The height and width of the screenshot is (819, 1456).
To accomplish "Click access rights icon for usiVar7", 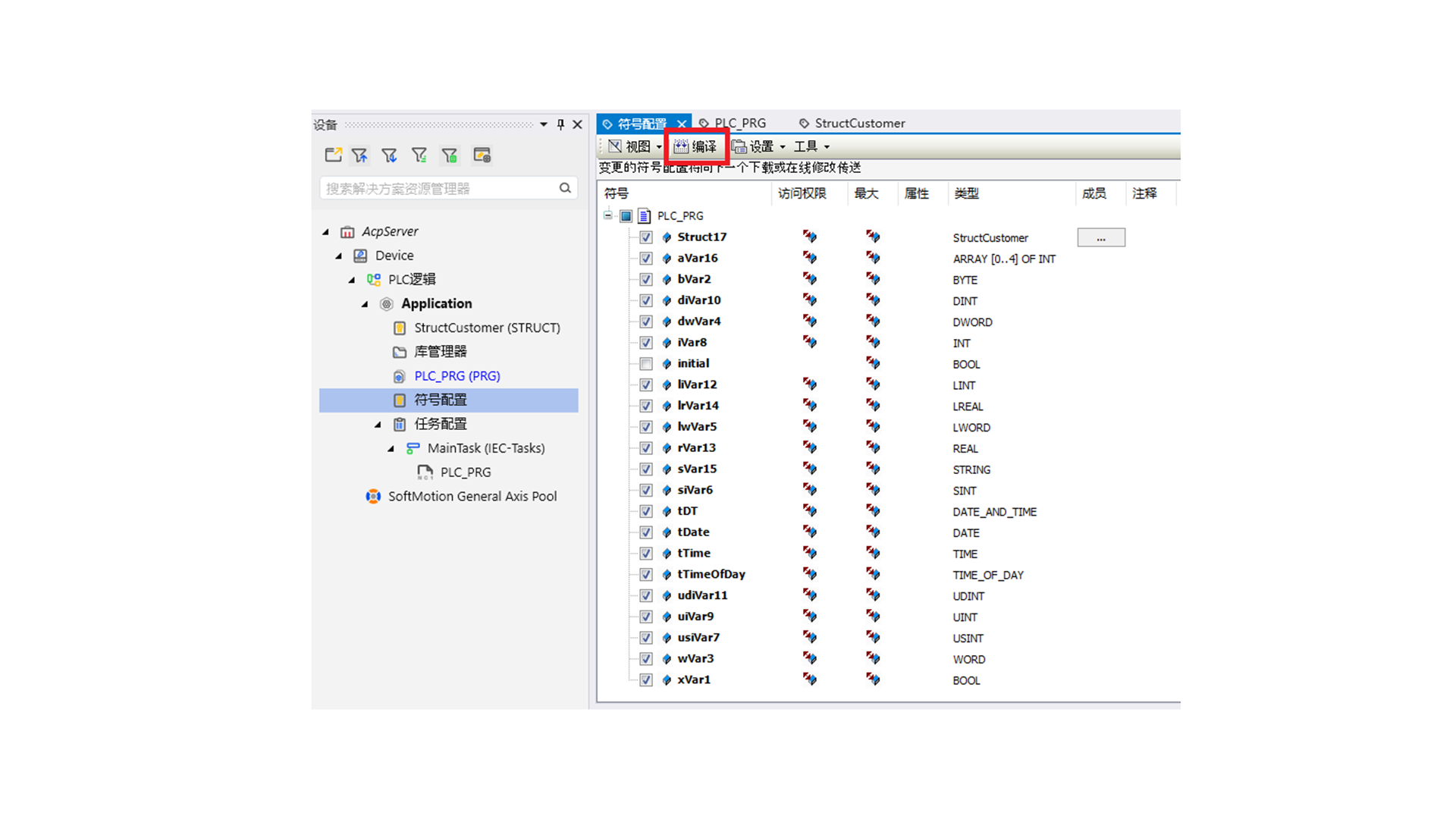I will tap(810, 638).
